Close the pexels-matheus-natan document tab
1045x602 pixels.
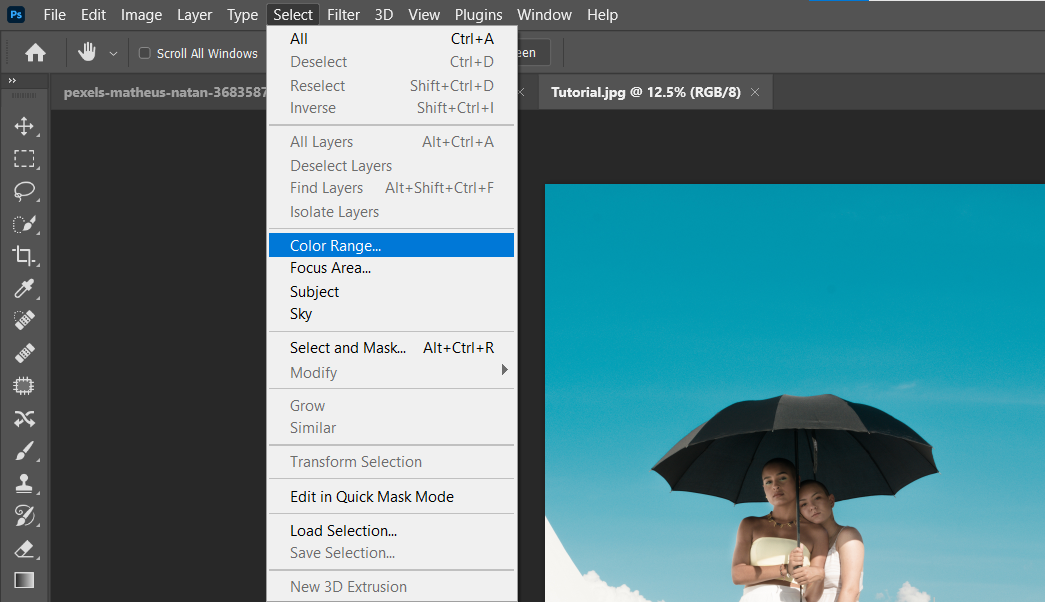pyautogui.click(x=519, y=91)
